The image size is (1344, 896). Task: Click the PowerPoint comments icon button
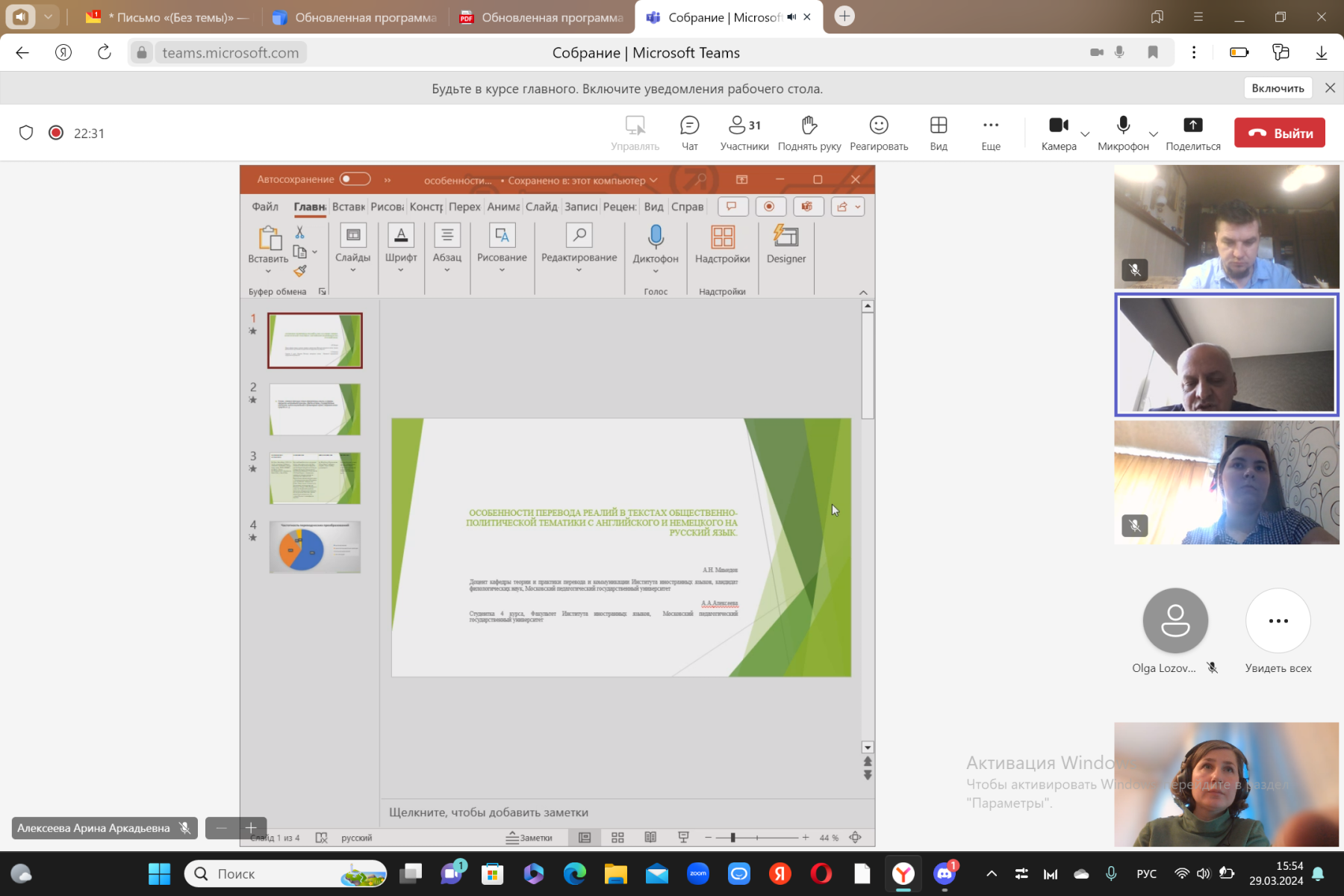coord(732,207)
